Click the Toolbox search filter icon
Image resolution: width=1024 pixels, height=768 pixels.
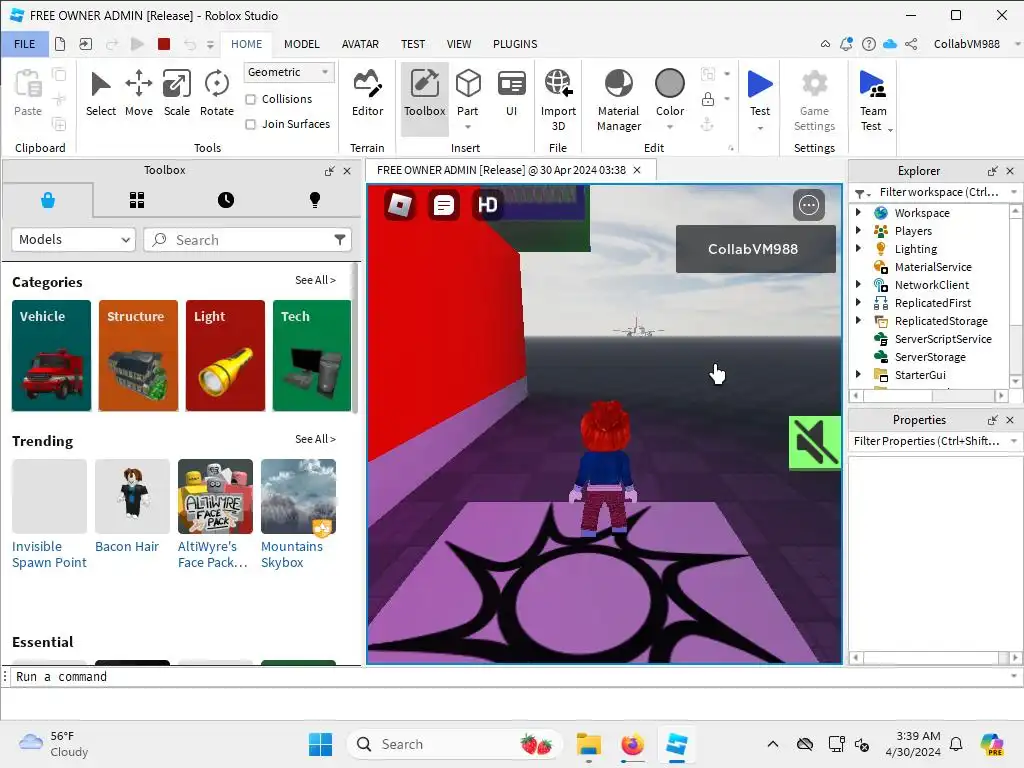point(340,240)
